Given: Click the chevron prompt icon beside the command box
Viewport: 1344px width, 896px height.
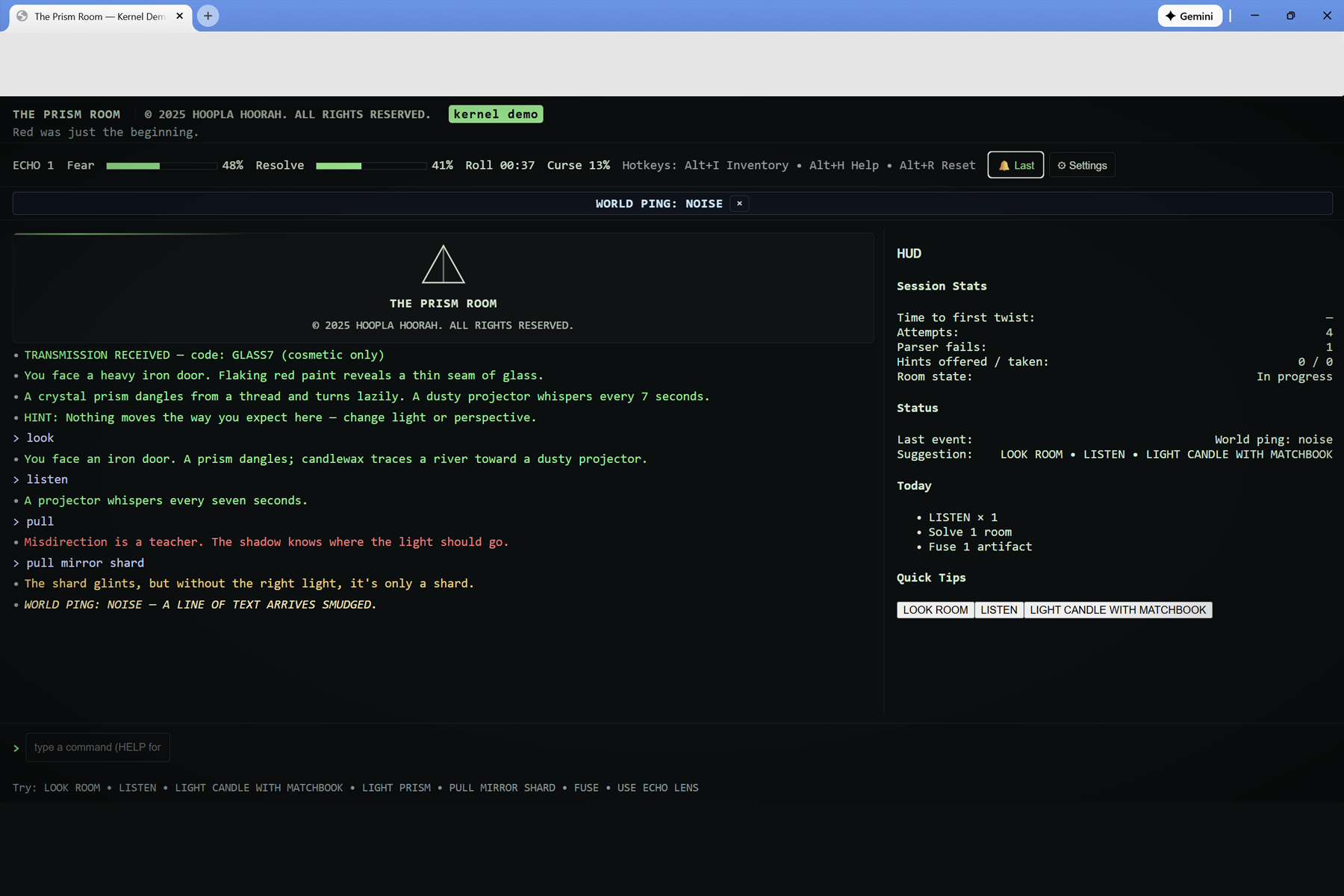Looking at the screenshot, I should [x=16, y=747].
